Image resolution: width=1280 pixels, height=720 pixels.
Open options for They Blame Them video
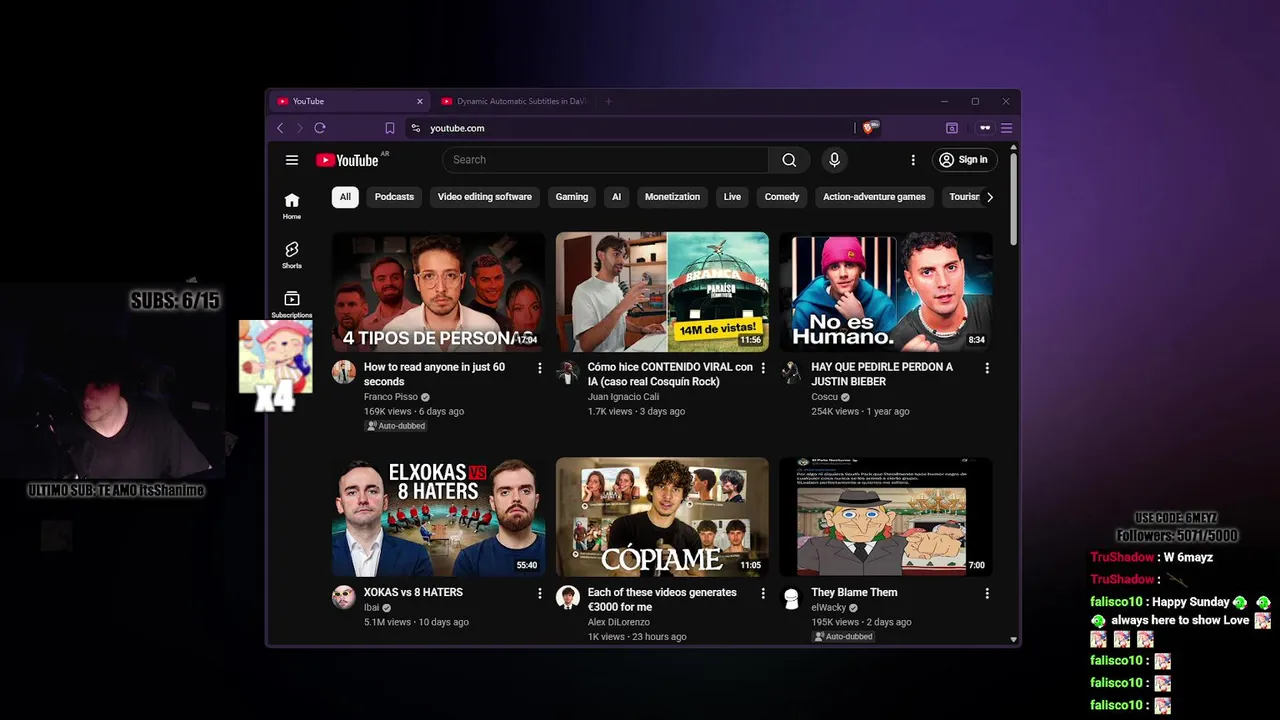pos(987,593)
